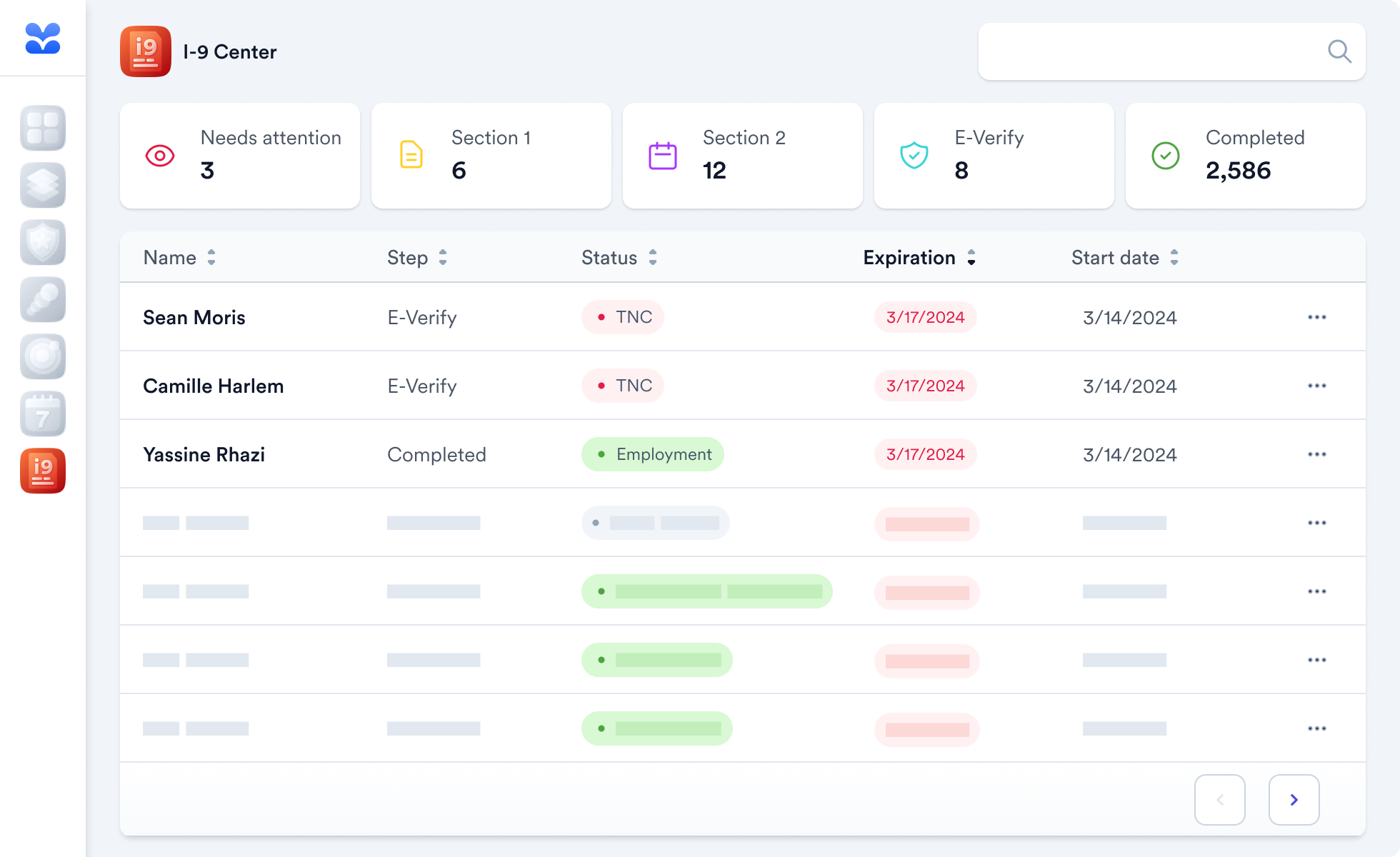Filter by Needs attention card
The height and width of the screenshot is (857, 1400).
240,156
